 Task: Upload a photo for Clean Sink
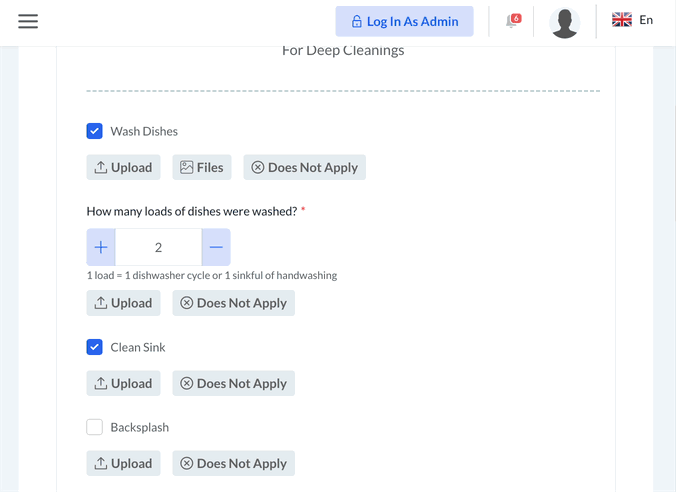(x=123, y=383)
